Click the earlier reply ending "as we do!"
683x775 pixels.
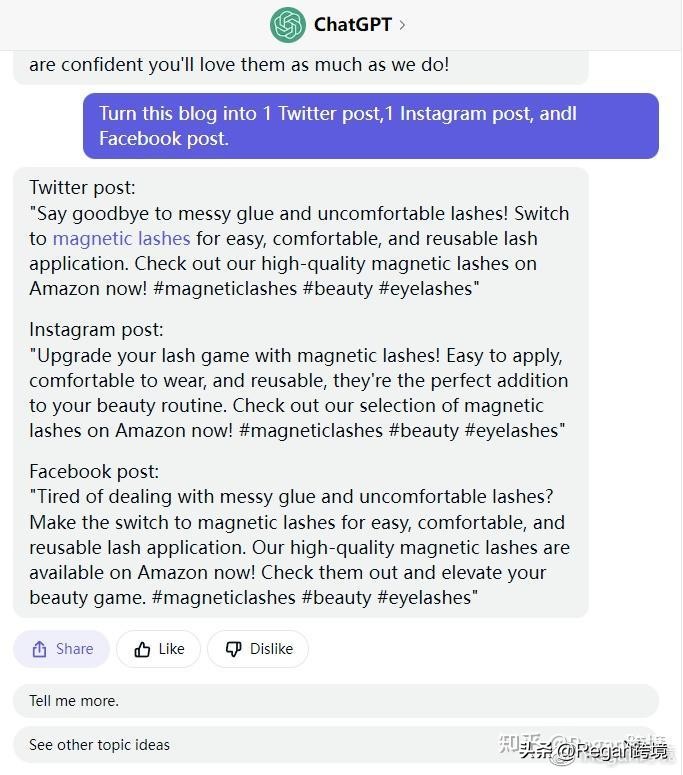click(x=239, y=65)
